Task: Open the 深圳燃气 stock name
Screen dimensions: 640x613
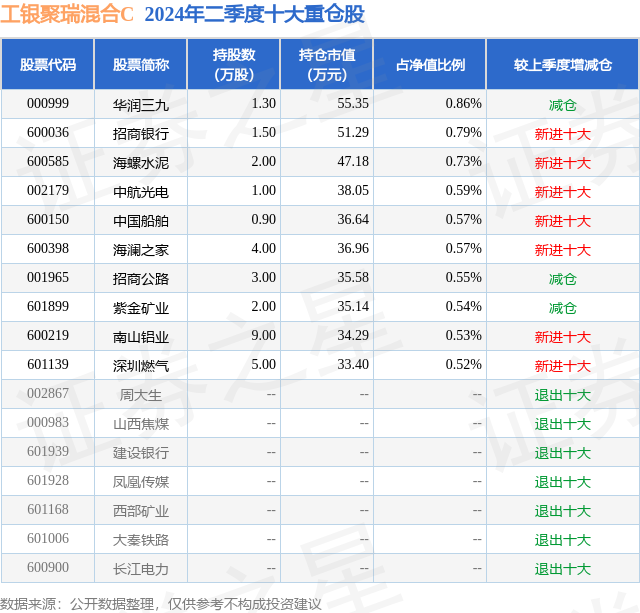Action: coord(141,365)
